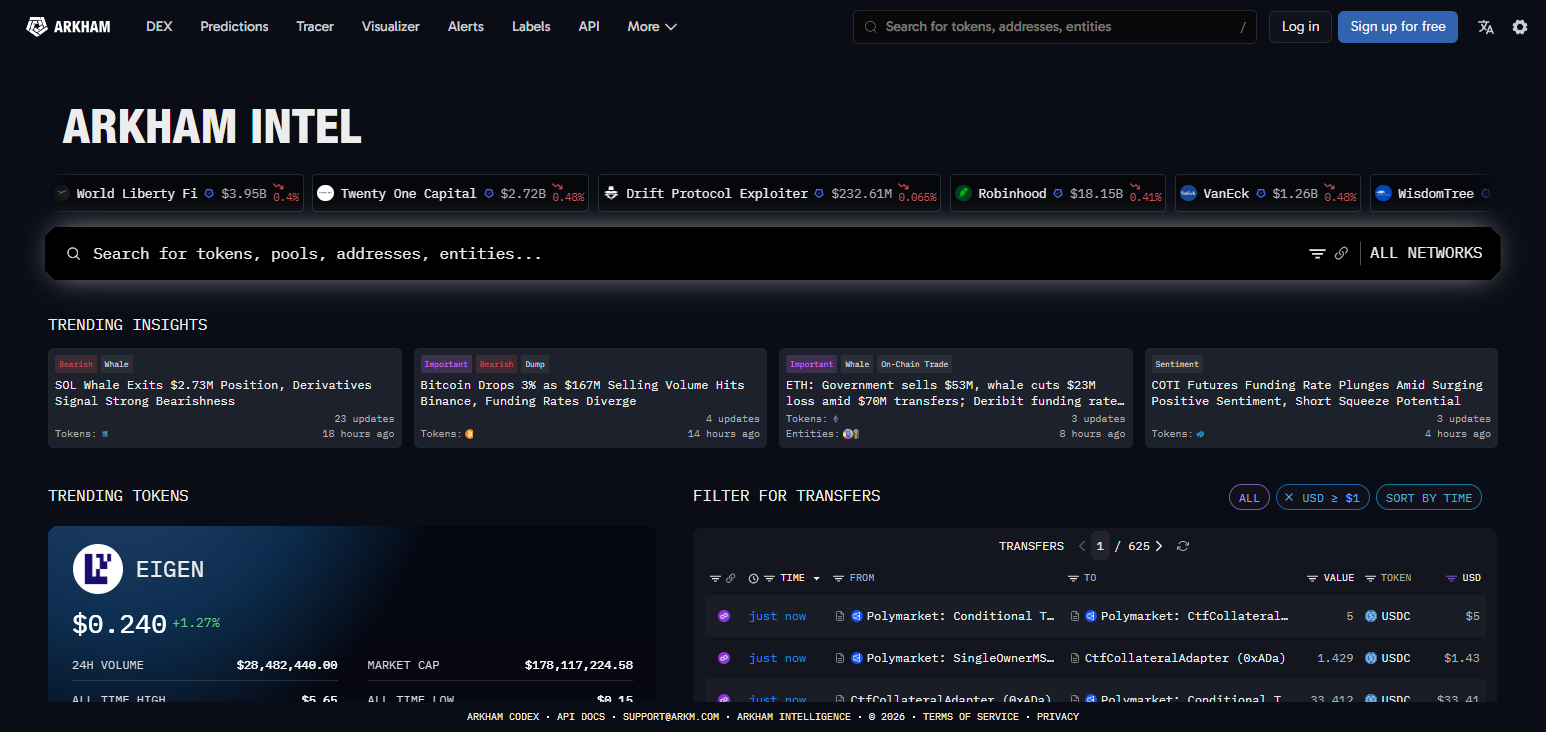Open first transfer's transaction icon
Screen dimensions: 1546x732
724,616
